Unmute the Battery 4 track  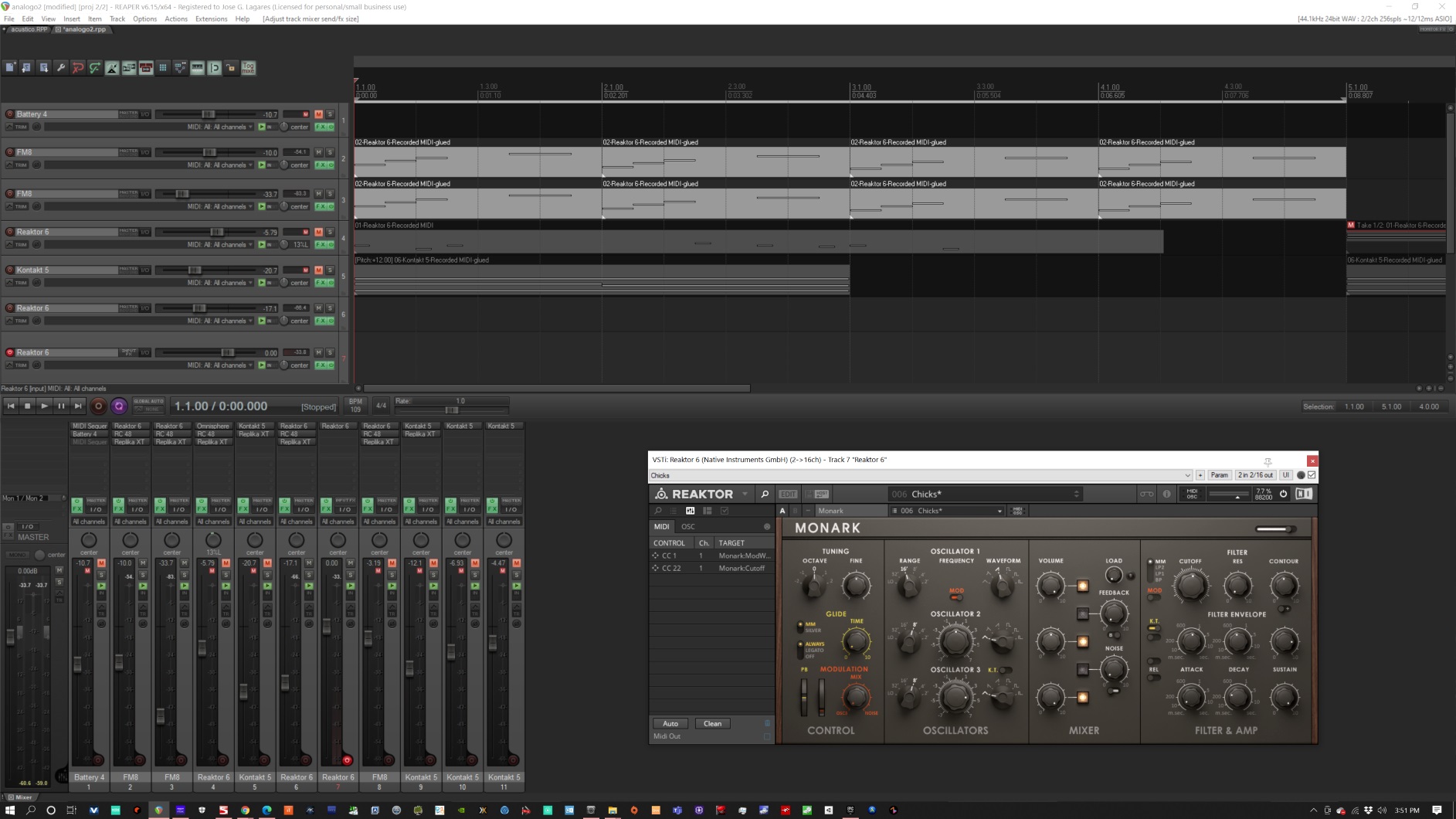pyautogui.click(x=318, y=114)
